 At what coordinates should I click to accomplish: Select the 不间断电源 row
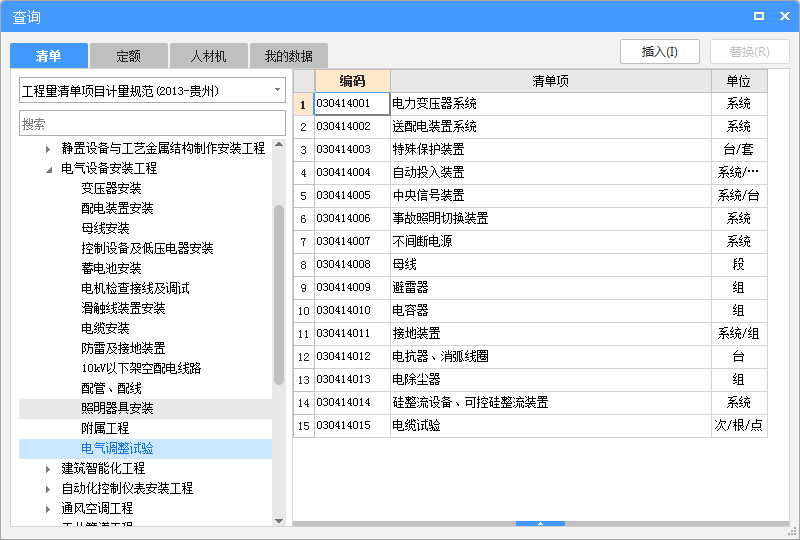531,241
